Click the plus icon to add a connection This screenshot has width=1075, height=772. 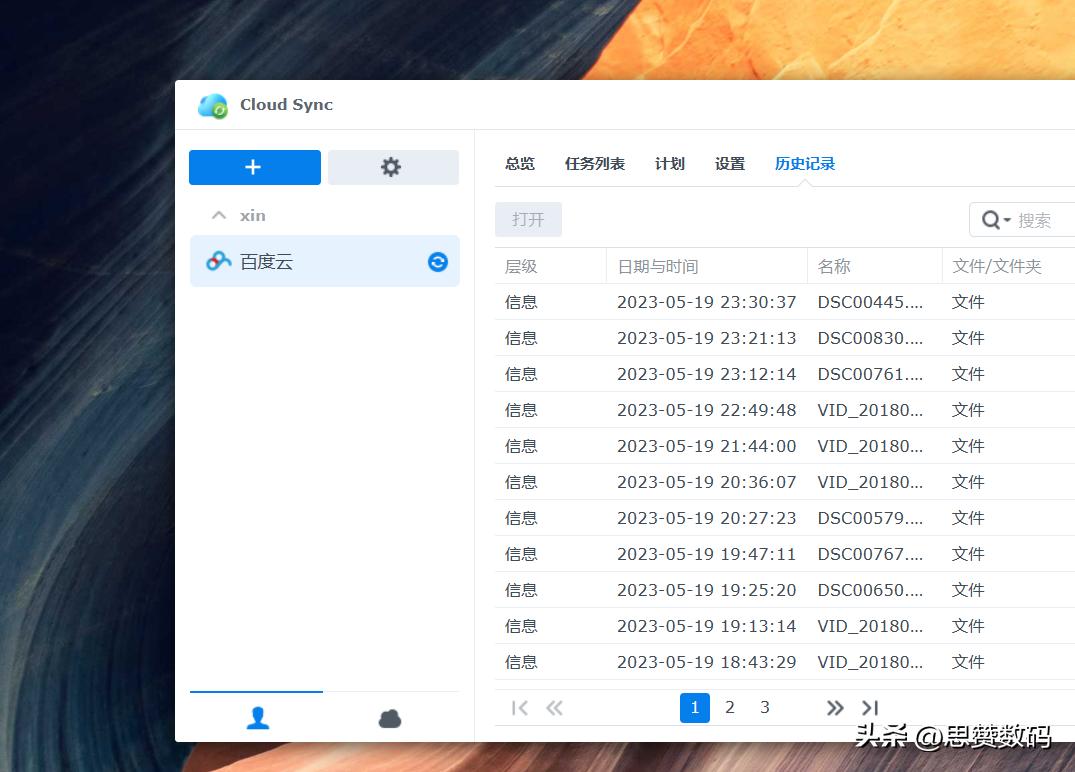(x=254, y=167)
